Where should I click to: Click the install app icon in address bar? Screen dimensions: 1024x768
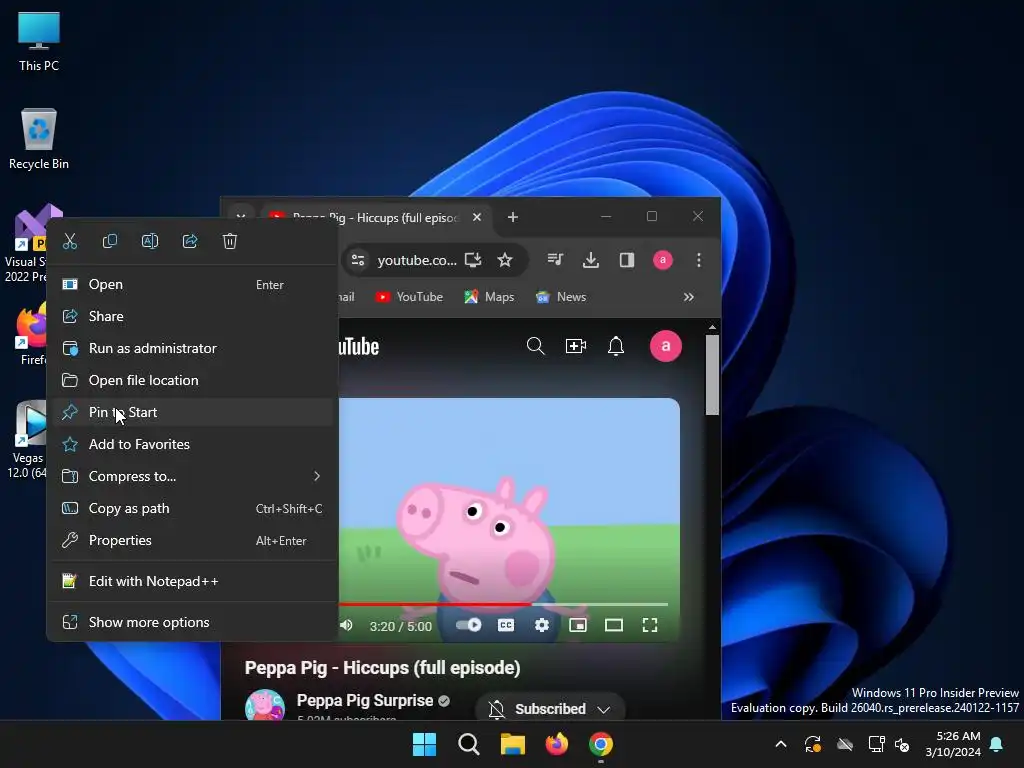click(x=473, y=261)
